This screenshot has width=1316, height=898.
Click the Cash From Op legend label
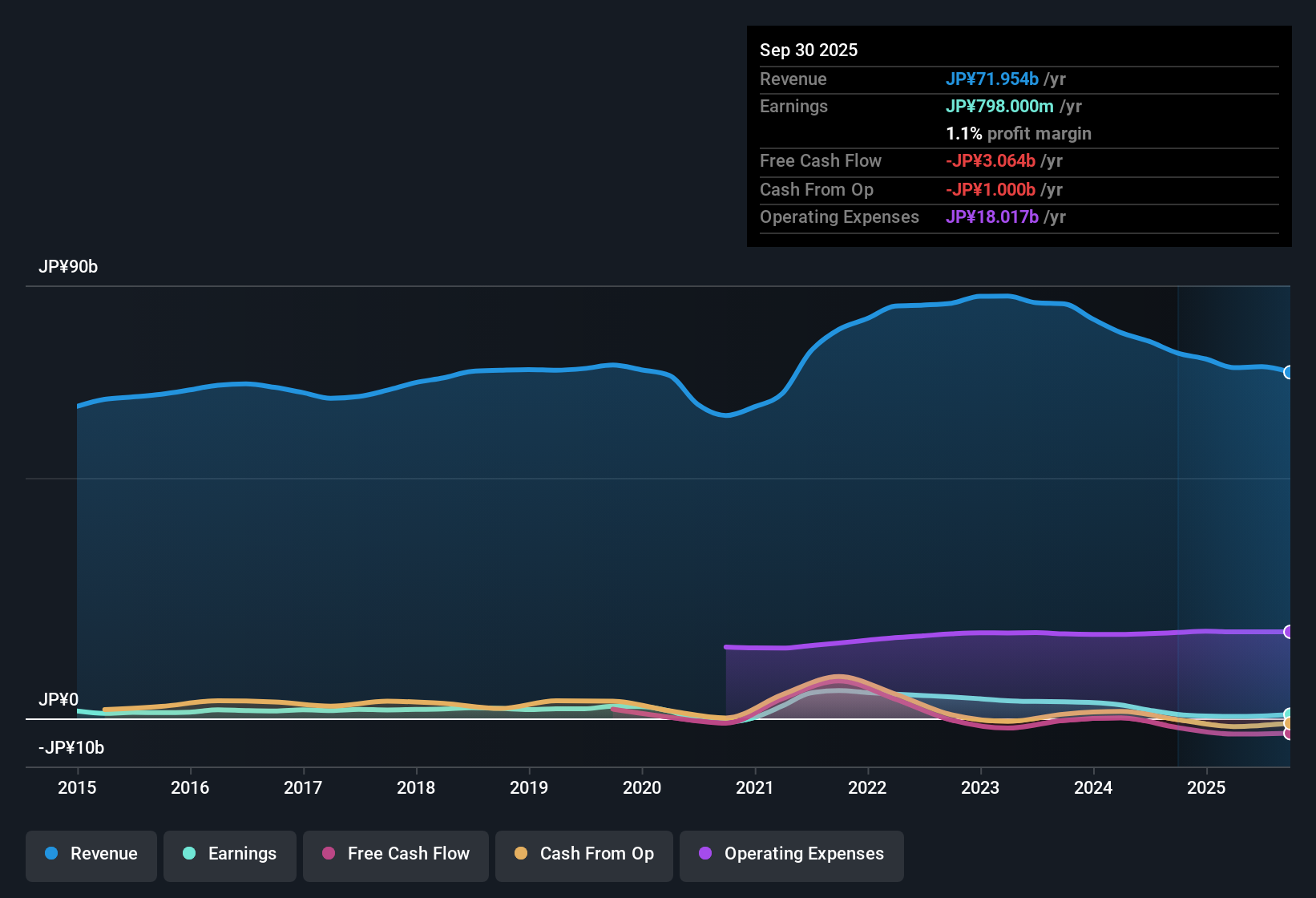pyautogui.click(x=596, y=854)
